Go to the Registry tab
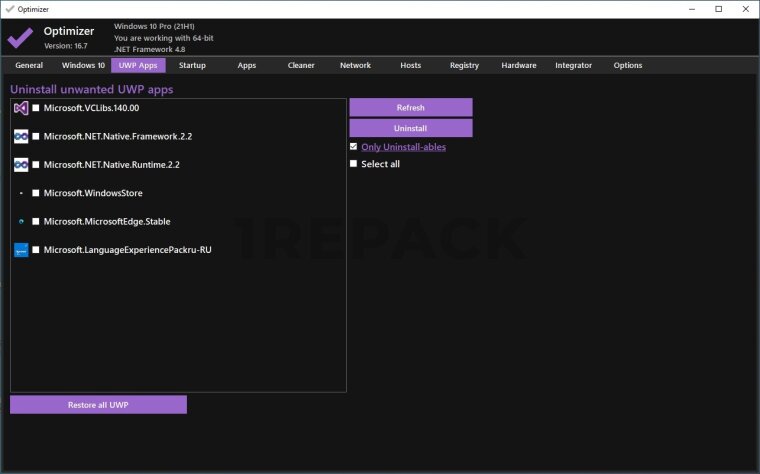The image size is (760, 474). 464,65
